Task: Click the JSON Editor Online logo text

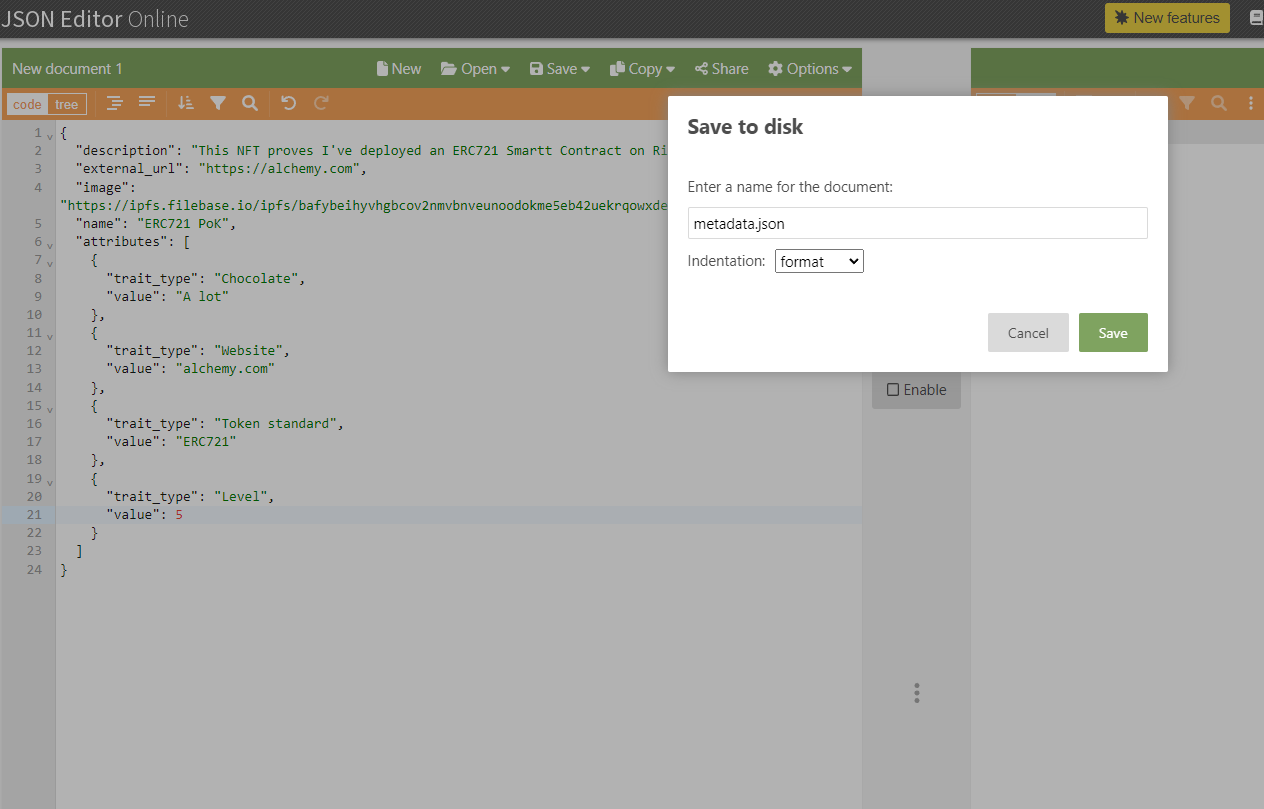Action: (94, 18)
